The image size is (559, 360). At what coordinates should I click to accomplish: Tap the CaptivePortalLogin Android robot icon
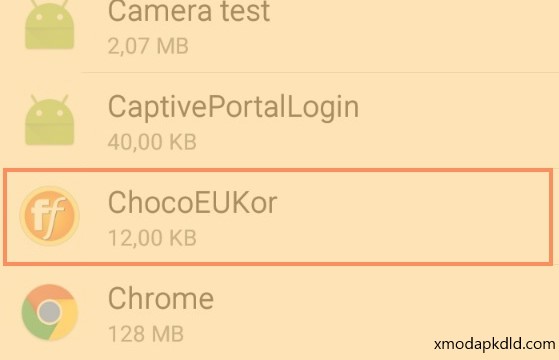pyautogui.click(x=50, y=120)
